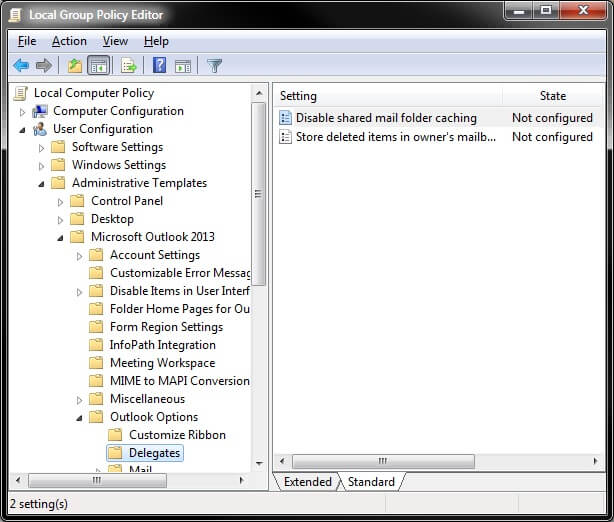This screenshot has width=614, height=522.
Task: Go up one level with folder icon
Action: click(74, 66)
